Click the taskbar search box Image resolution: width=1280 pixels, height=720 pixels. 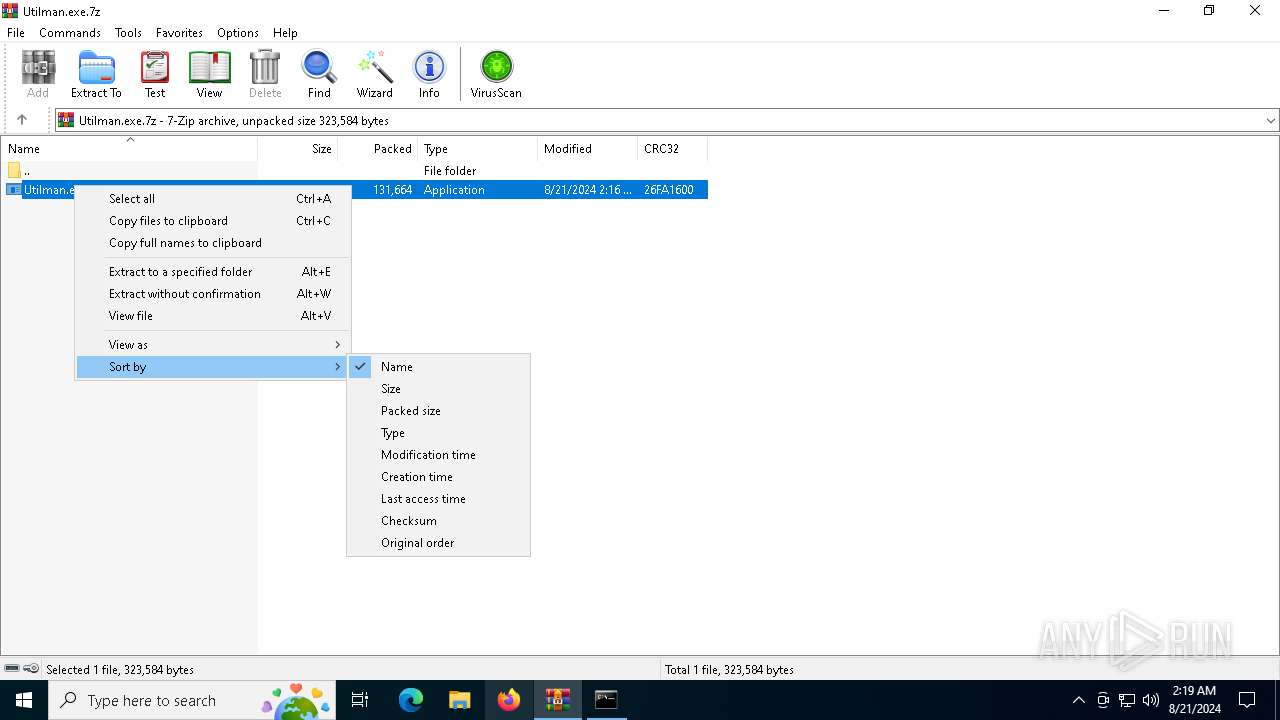click(x=191, y=700)
